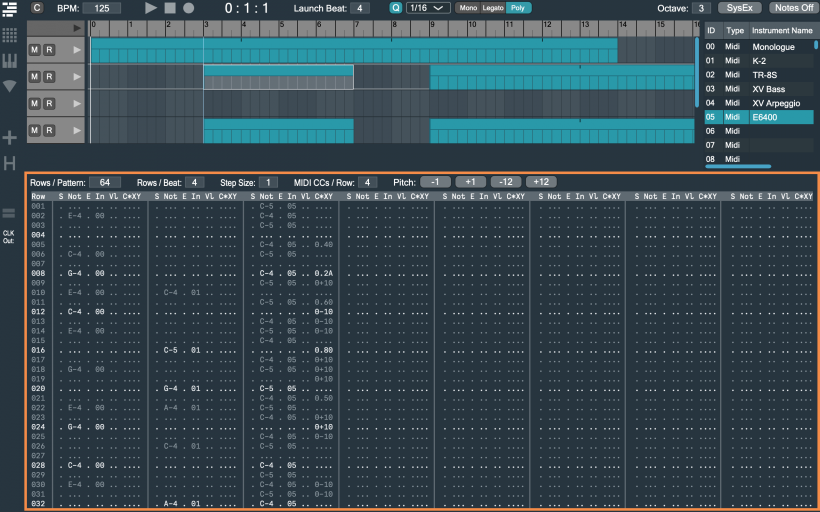Click the C button next to BPM
This screenshot has width=820, height=512.
click(x=37, y=8)
